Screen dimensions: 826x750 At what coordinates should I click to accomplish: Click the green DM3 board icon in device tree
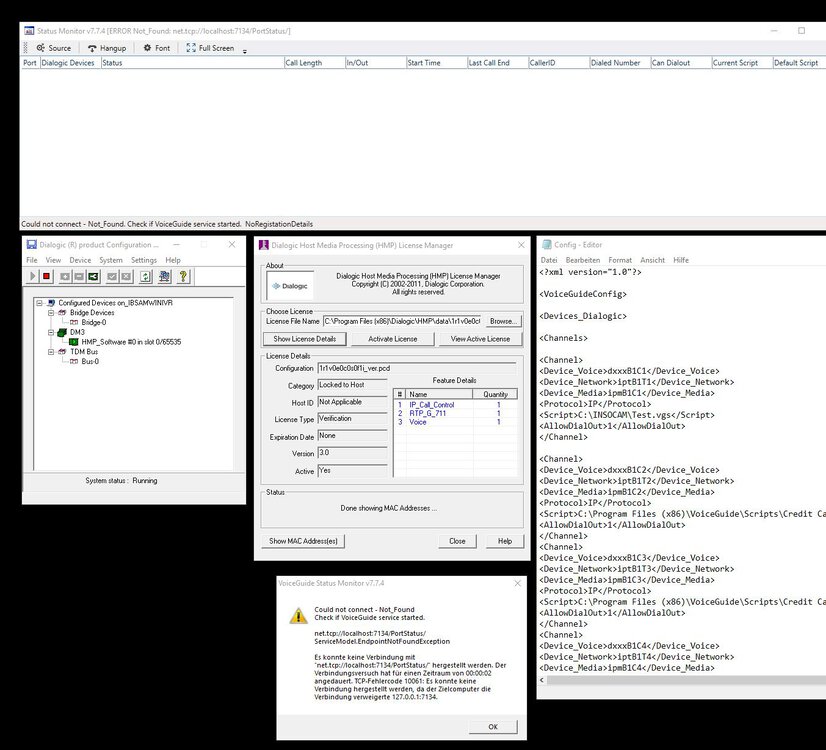click(x=62, y=332)
